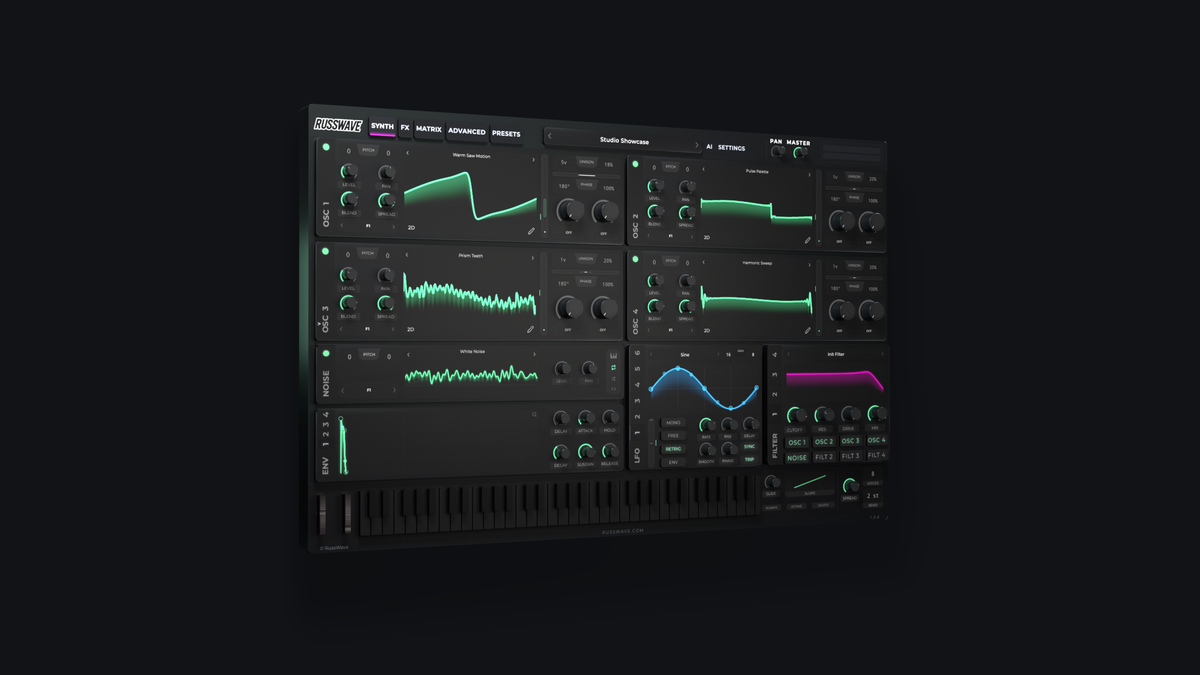Image resolution: width=1200 pixels, height=675 pixels.
Task: Open the pencil wavetable editor for OSC 4
Action: point(808,330)
